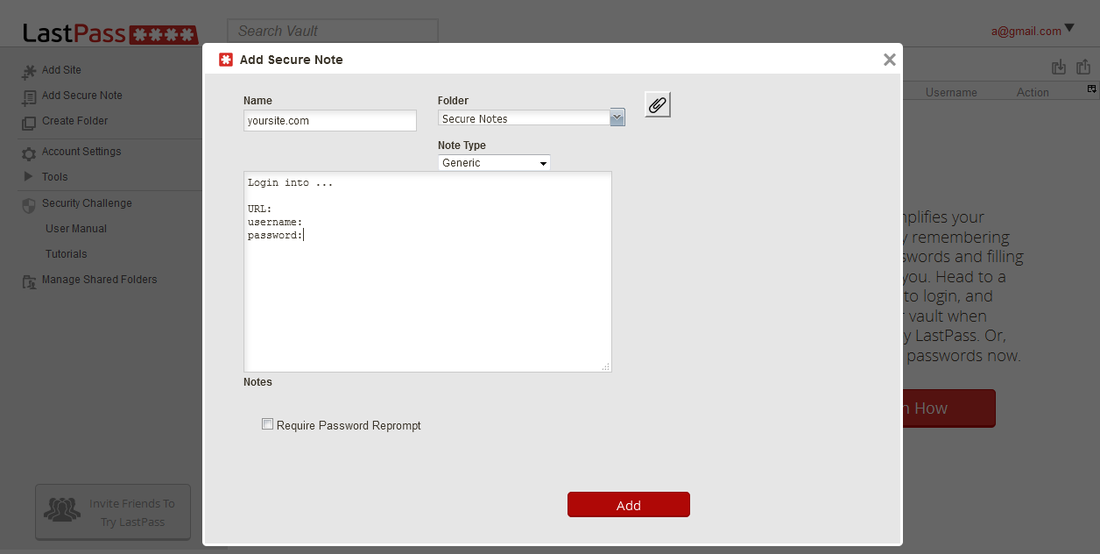Screen dimensions: 1100x554
Task: Click the small column options icon beside Action
Action: [1092, 89]
